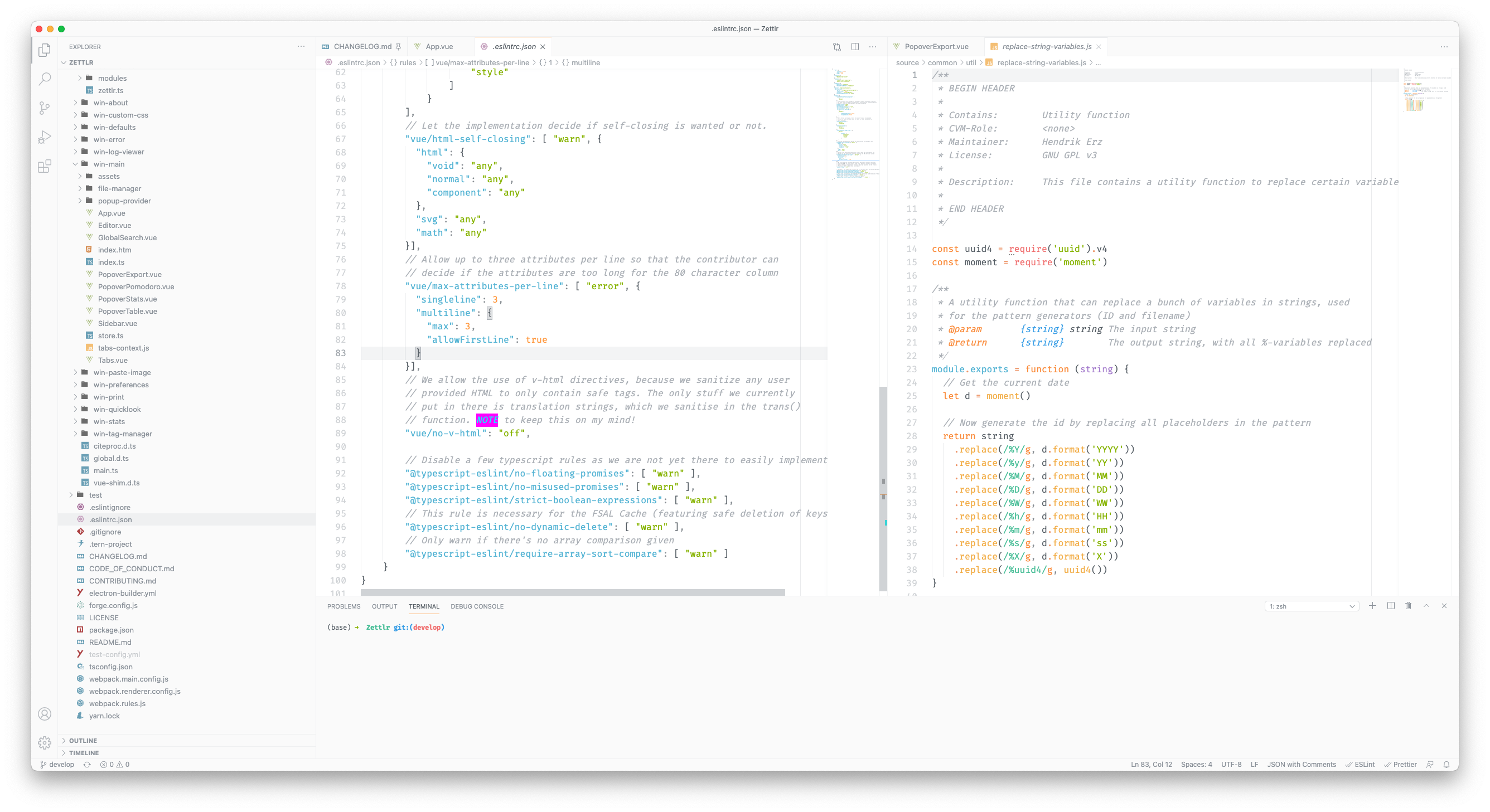Click the Manage gear icon
Viewport: 1490px width, 812px height.
point(45,743)
